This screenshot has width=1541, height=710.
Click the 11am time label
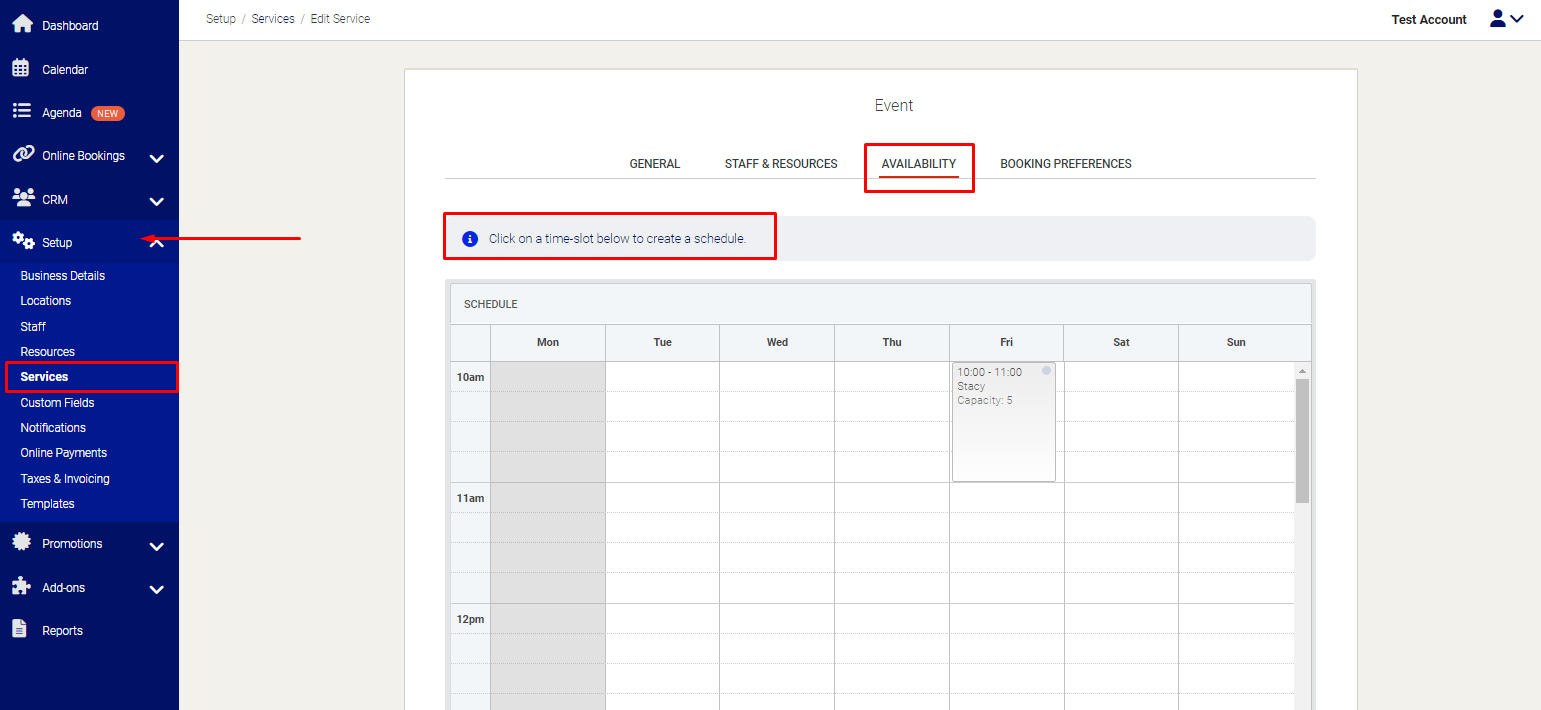pyautogui.click(x=471, y=498)
